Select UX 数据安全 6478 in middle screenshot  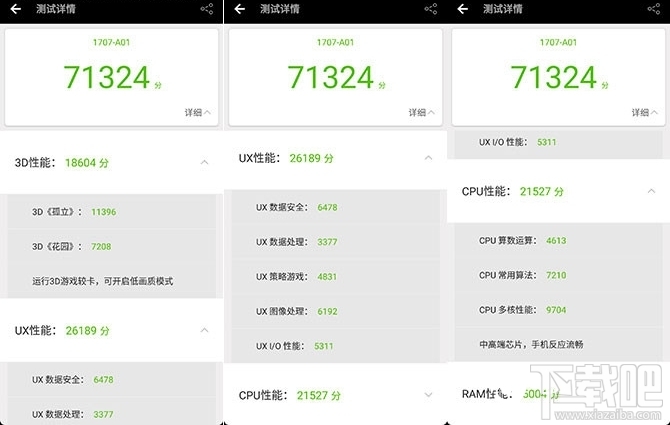[x=335, y=207]
